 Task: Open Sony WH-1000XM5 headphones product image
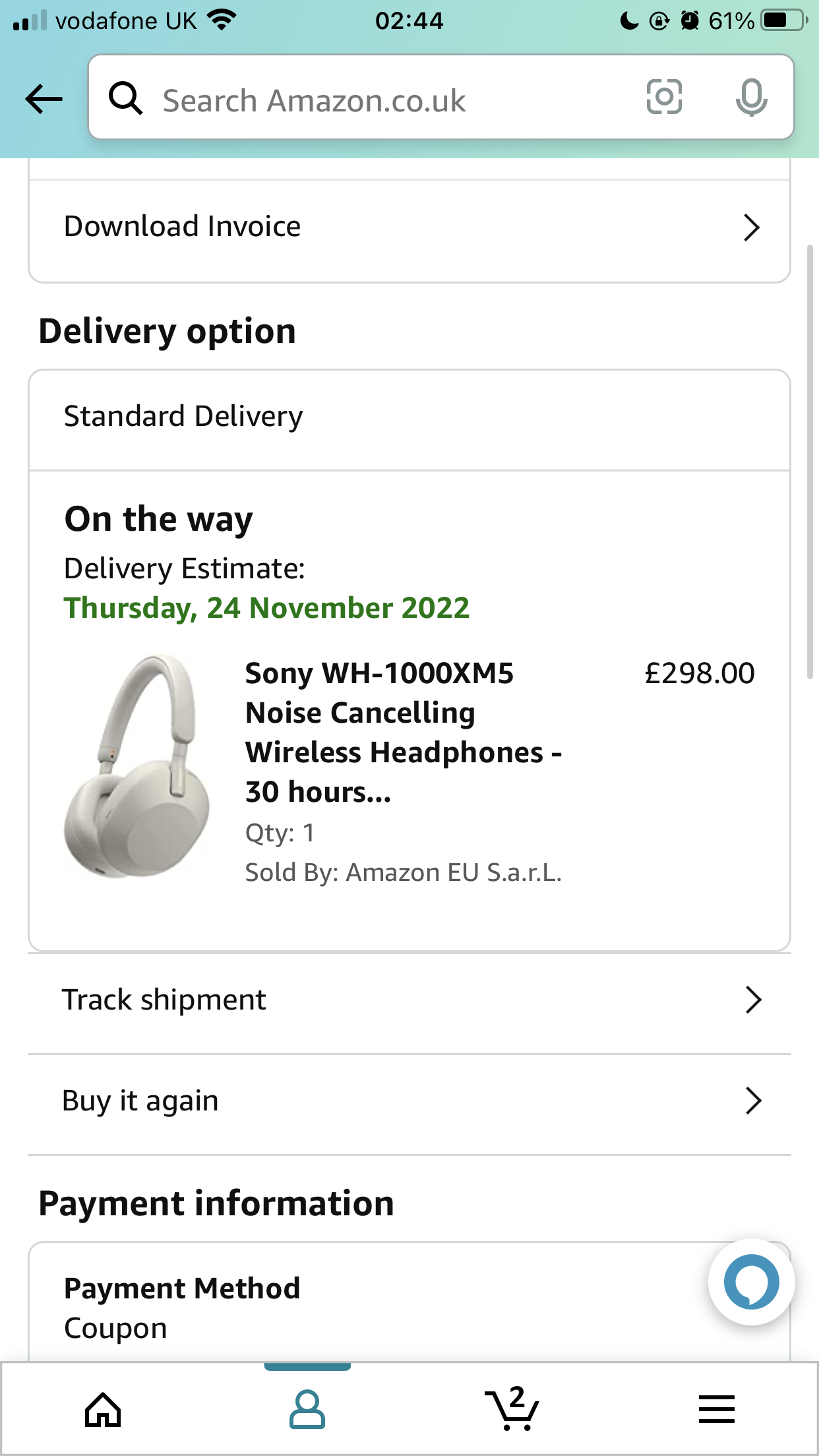pos(137,766)
